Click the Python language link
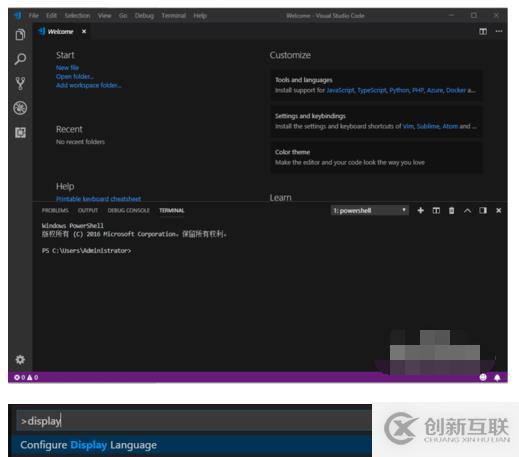The height and width of the screenshot is (457, 519). [x=399, y=90]
